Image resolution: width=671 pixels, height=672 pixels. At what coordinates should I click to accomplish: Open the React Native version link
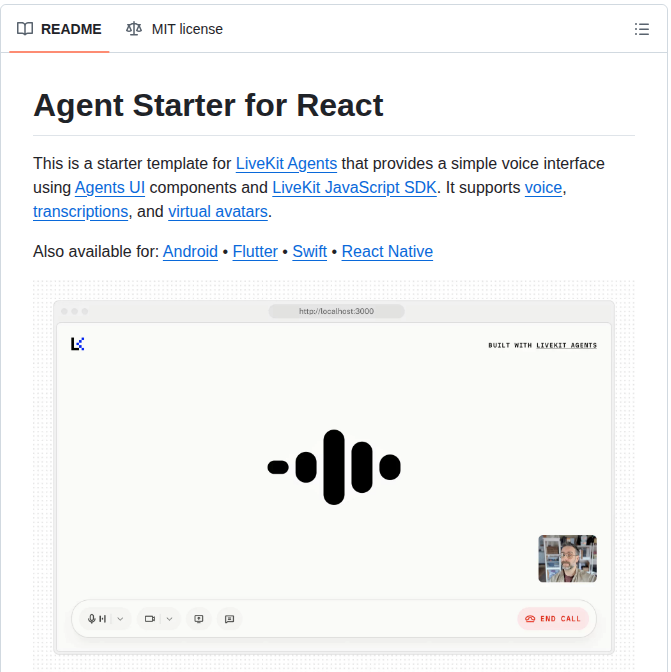pyautogui.click(x=387, y=252)
